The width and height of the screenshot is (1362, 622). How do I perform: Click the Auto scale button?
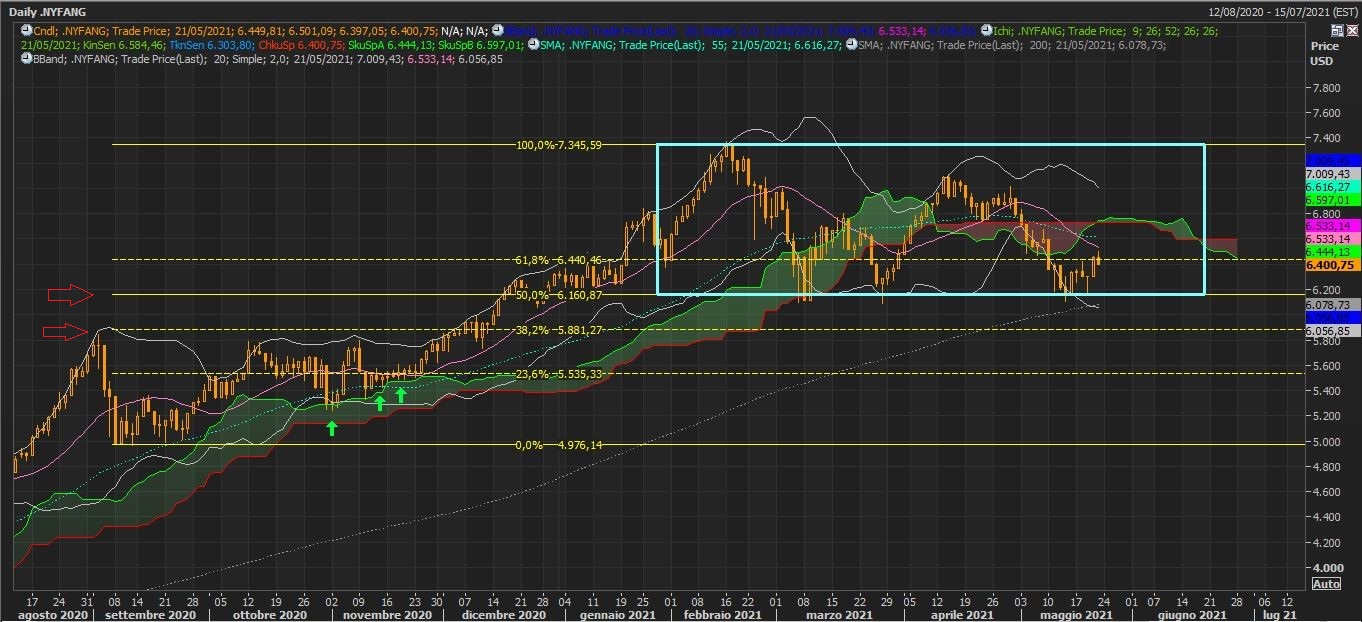pos(1325,584)
